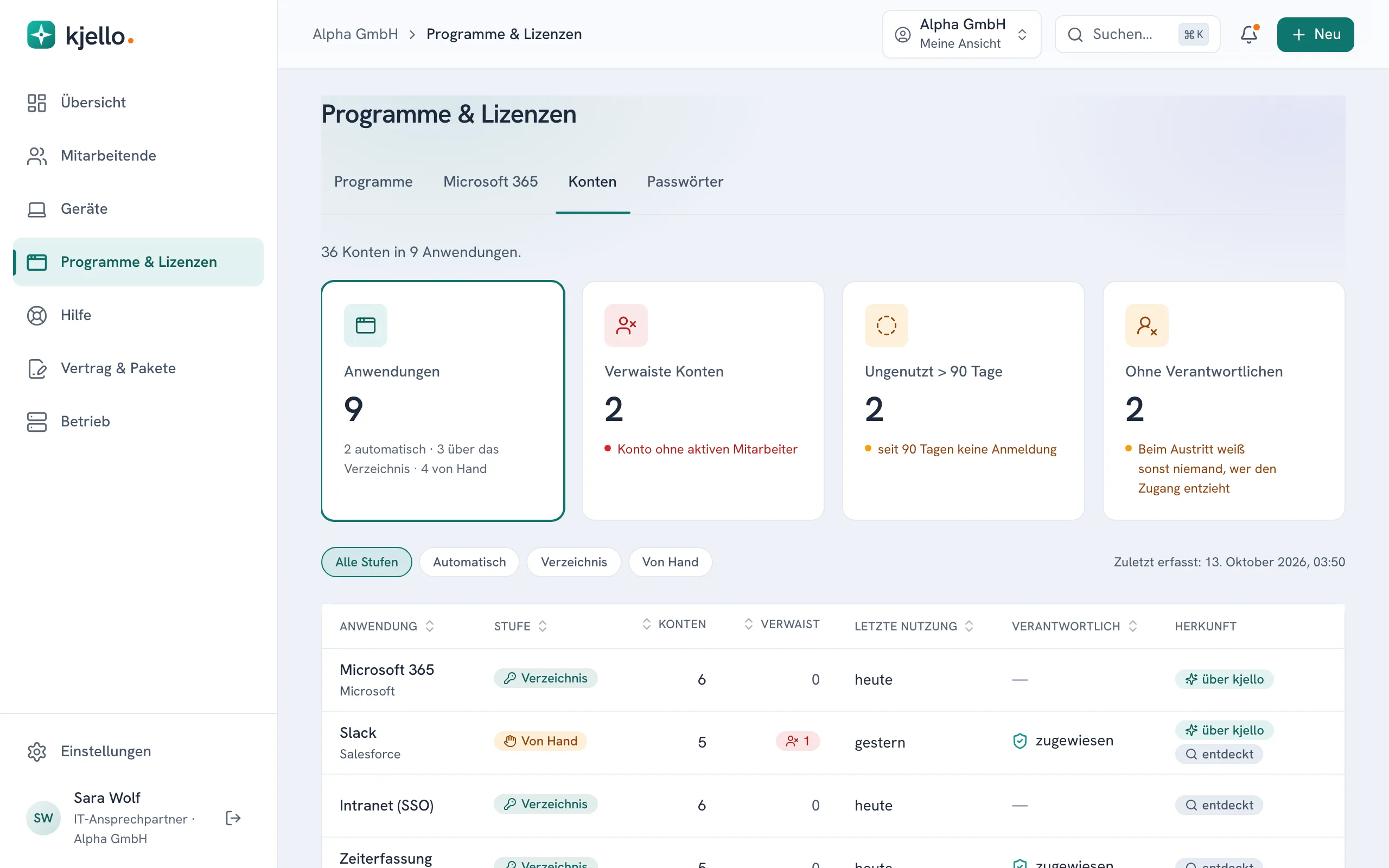Click the SW avatar
This screenshot has height=868, width=1389.
tap(43, 818)
